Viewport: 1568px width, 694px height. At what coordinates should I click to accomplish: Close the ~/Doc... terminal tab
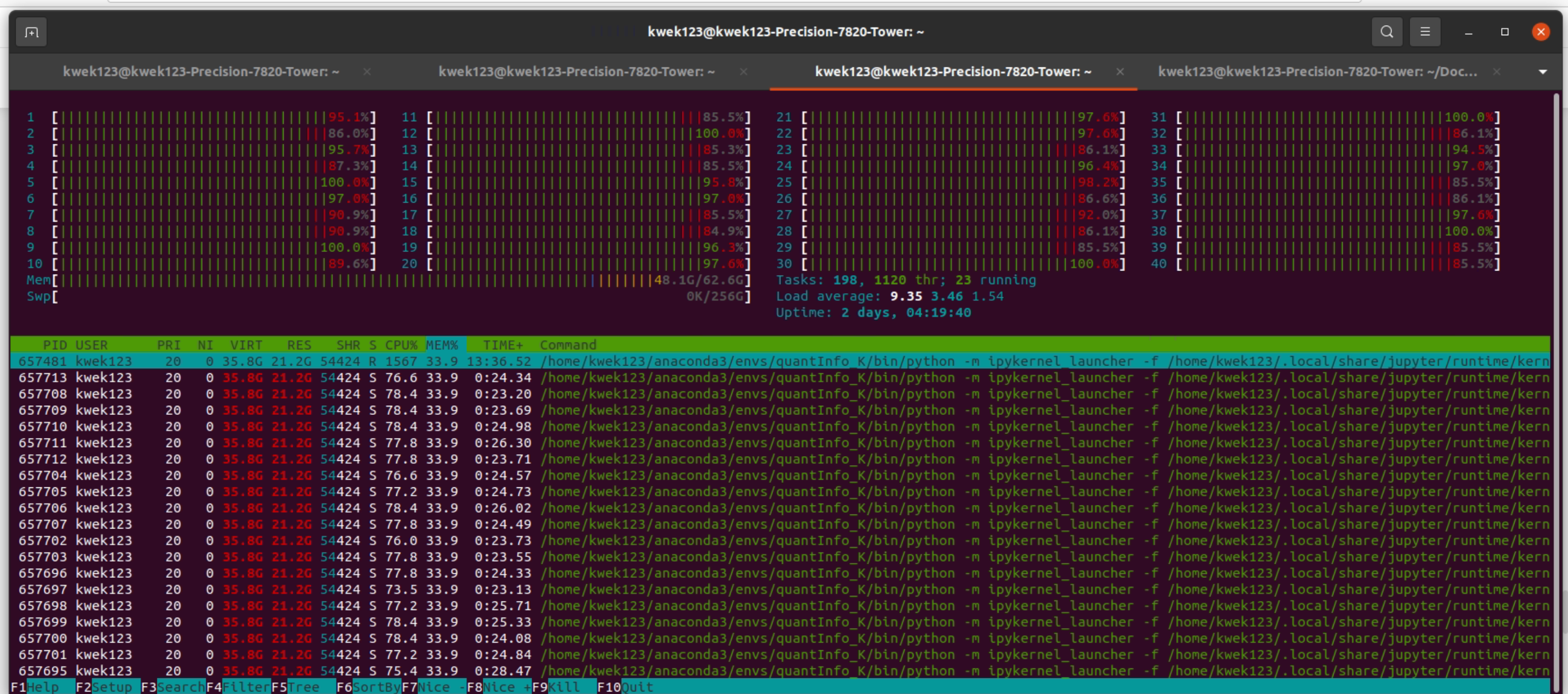[1496, 72]
